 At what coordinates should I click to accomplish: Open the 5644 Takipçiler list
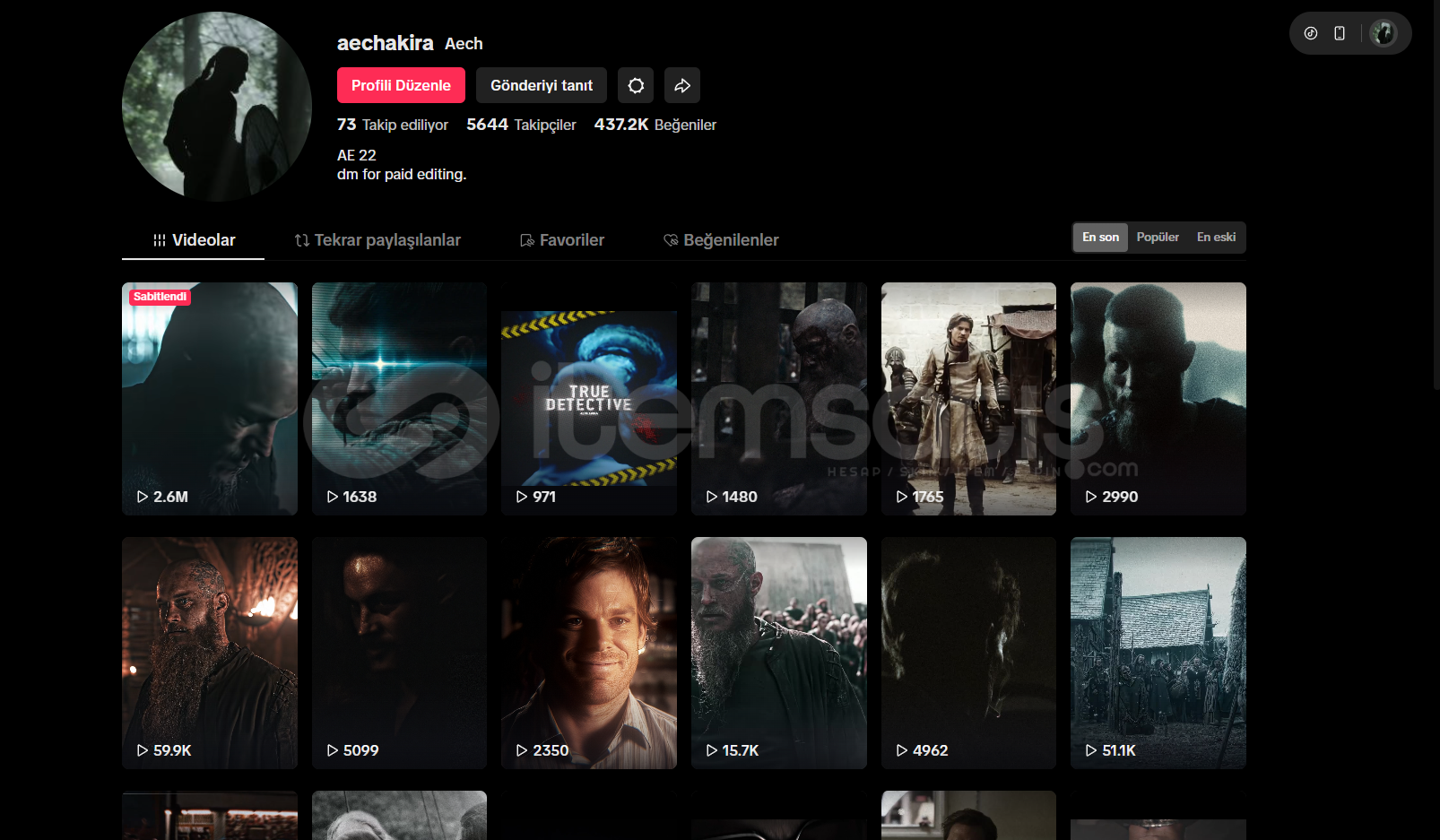click(x=521, y=125)
